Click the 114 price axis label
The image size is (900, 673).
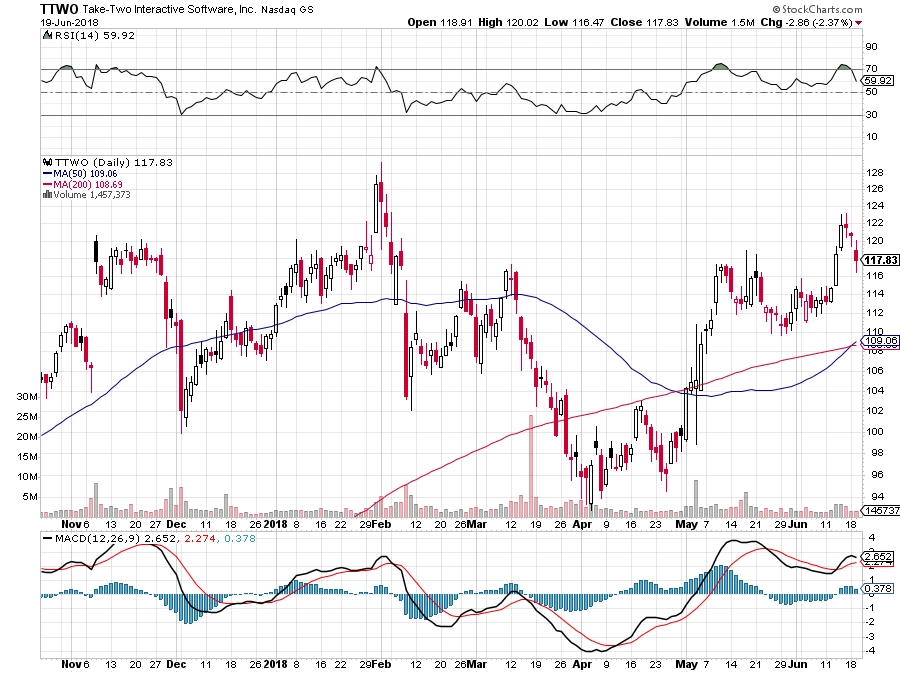pos(875,294)
